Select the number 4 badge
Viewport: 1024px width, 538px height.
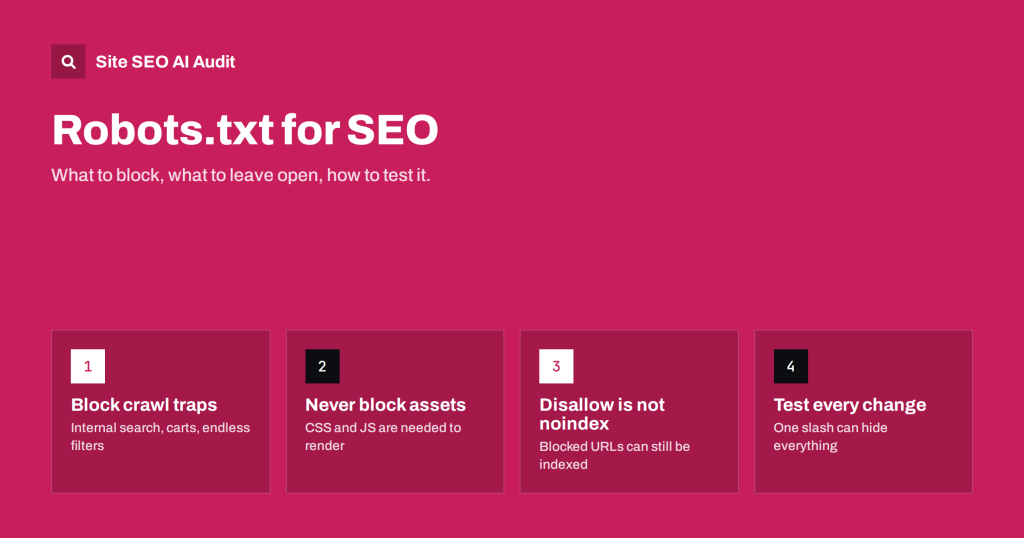(x=790, y=366)
